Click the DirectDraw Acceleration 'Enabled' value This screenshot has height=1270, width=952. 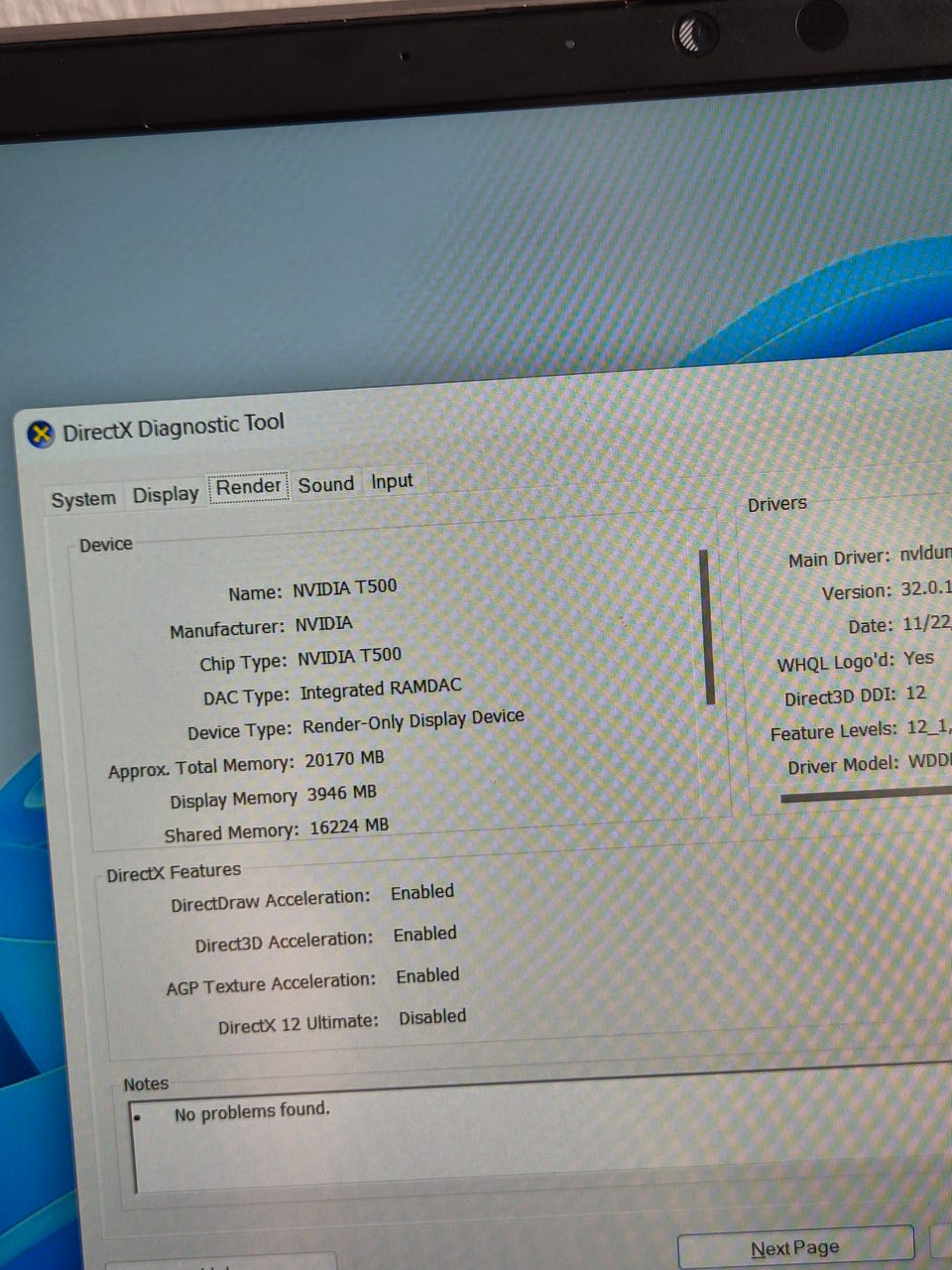click(x=422, y=892)
